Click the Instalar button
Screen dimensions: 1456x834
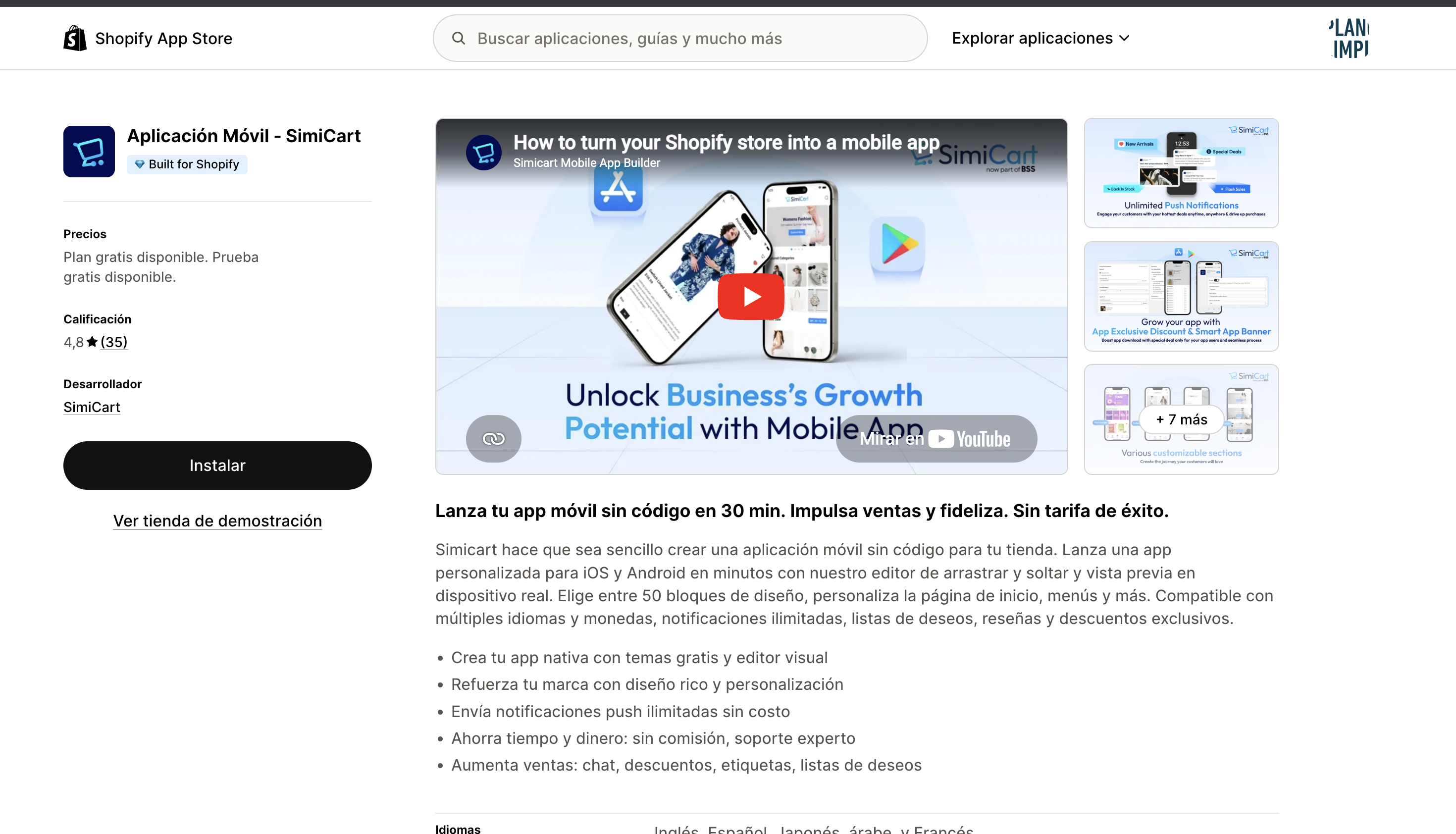[x=217, y=465]
